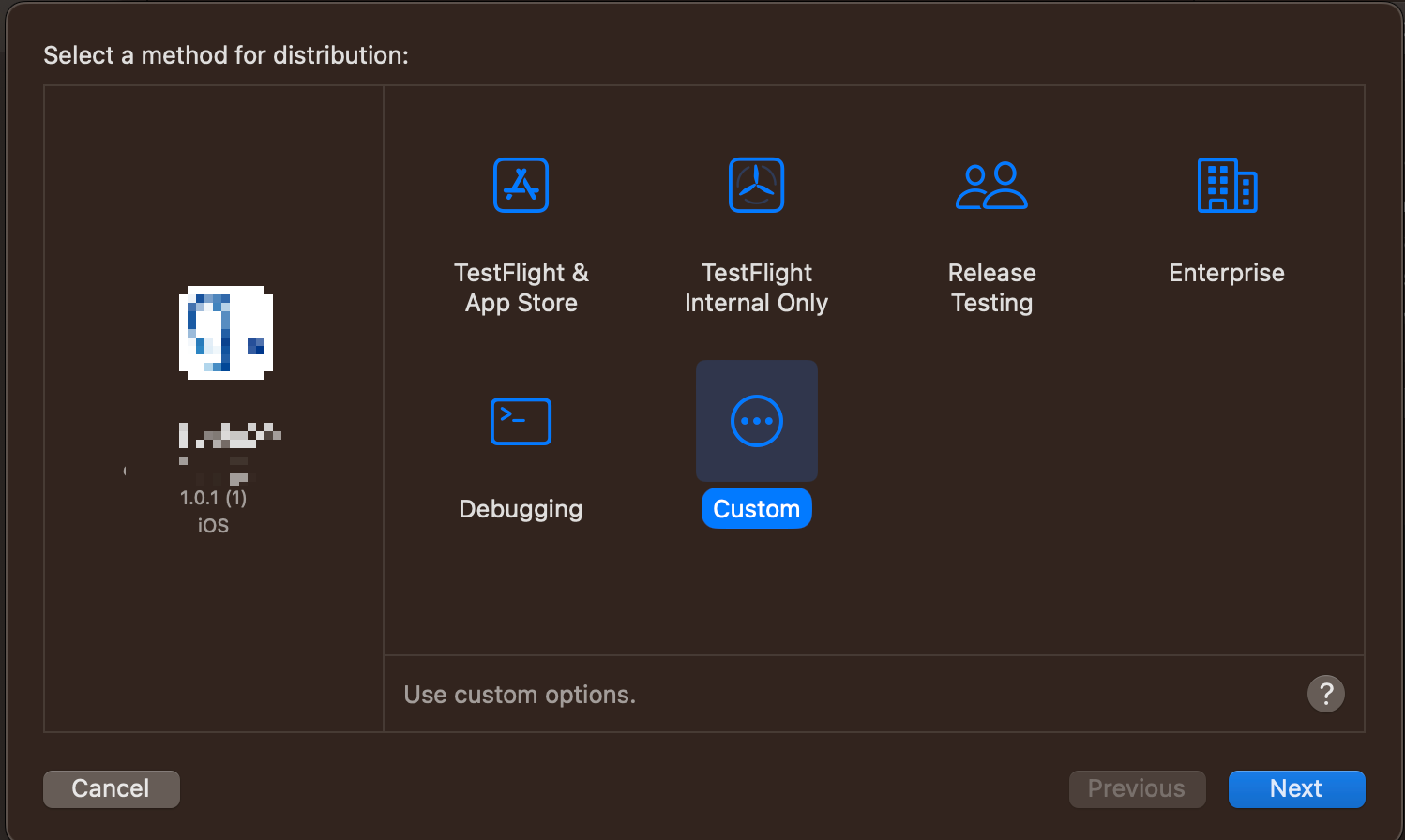Select the Custom ellipsis icon
The height and width of the screenshot is (840, 1405).
[756, 421]
